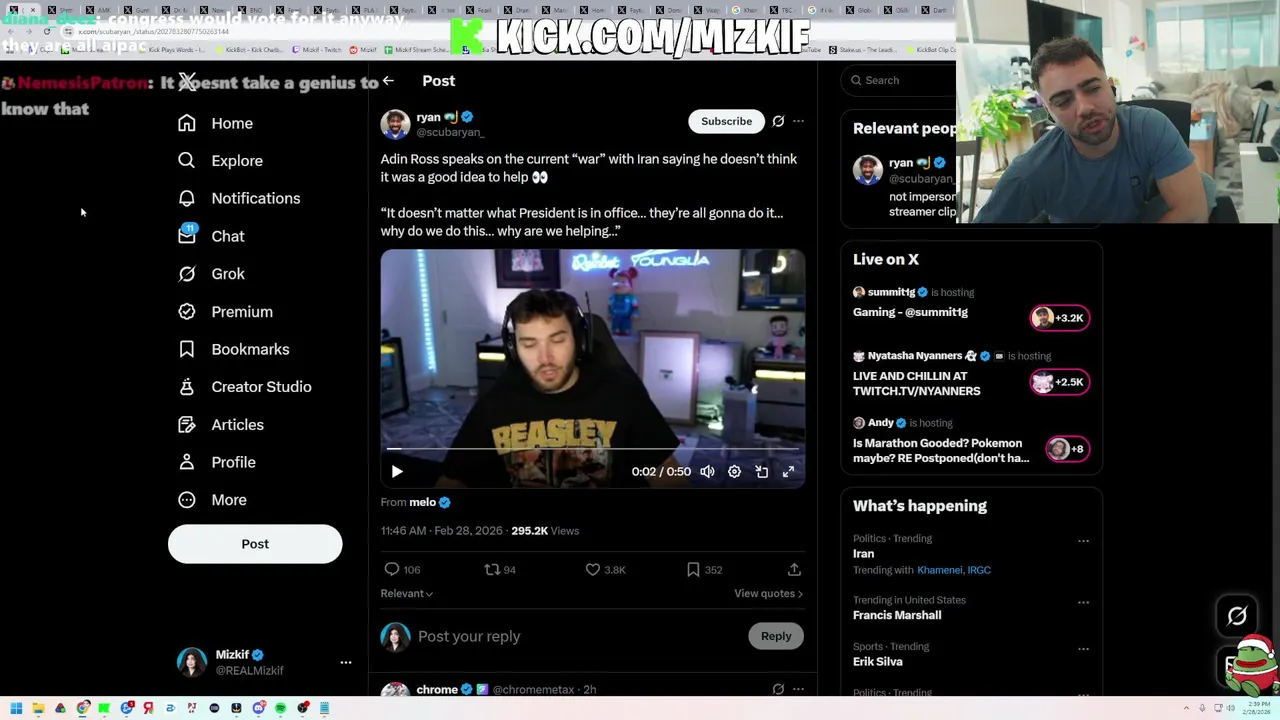Open three-dot menu for Iran trend
Image resolution: width=1280 pixels, height=720 pixels.
(x=1083, y=541)
